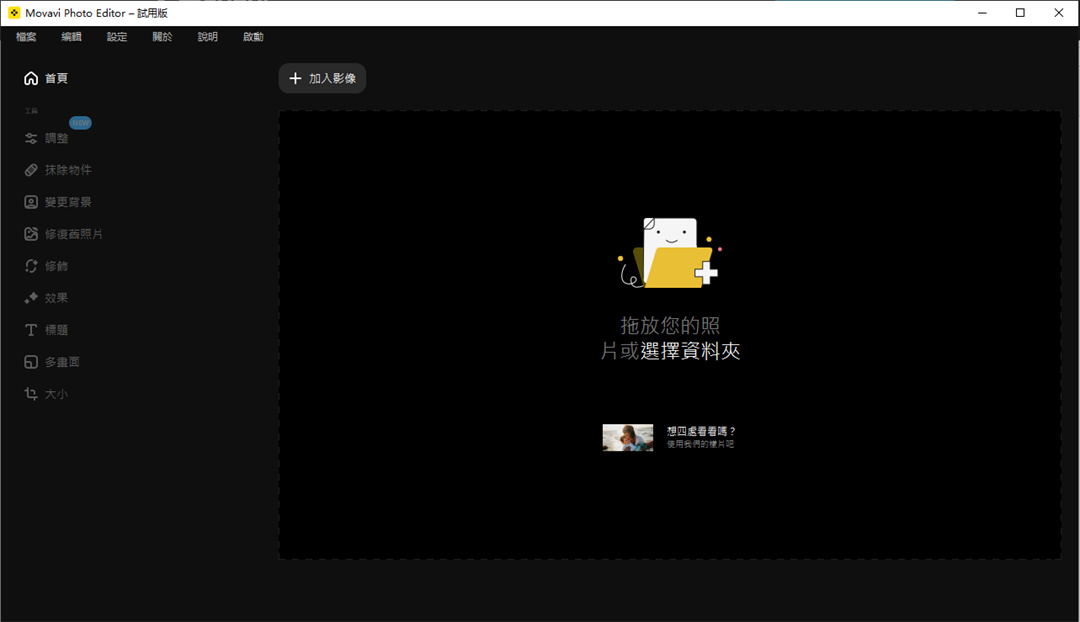Open the 檔案 menu
The height and width of the screenshot is (622, 1080).
click(26, 37)
